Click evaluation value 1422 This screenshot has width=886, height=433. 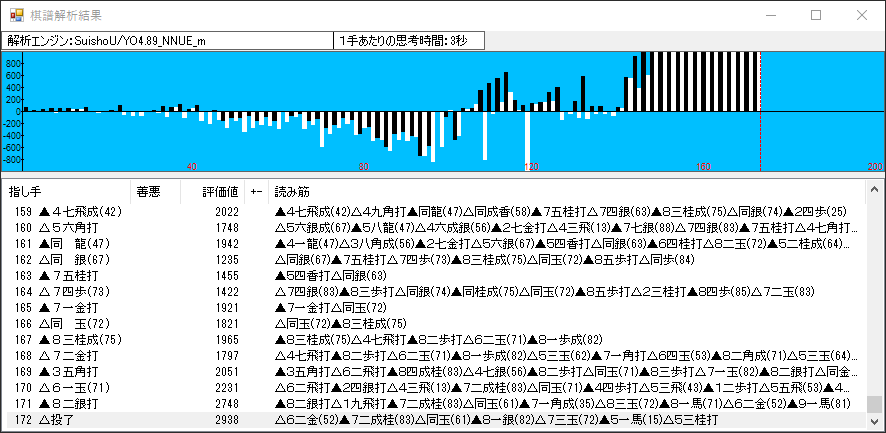(x=227, y=292)
